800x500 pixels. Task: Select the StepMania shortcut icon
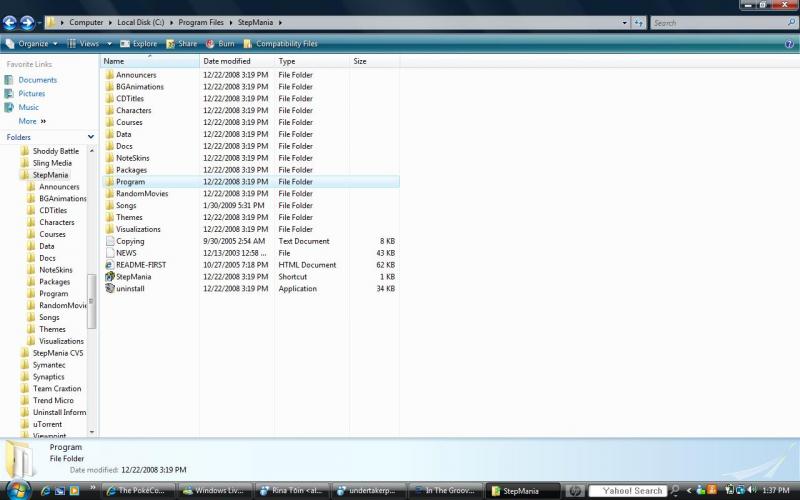pyautogui.click(x=110, y=277)
